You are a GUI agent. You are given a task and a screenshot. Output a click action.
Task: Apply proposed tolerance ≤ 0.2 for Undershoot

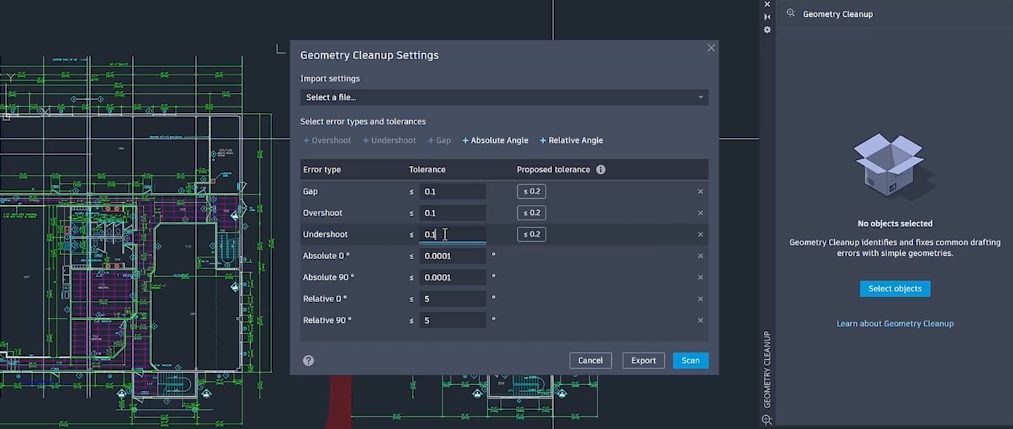(531, 234)
